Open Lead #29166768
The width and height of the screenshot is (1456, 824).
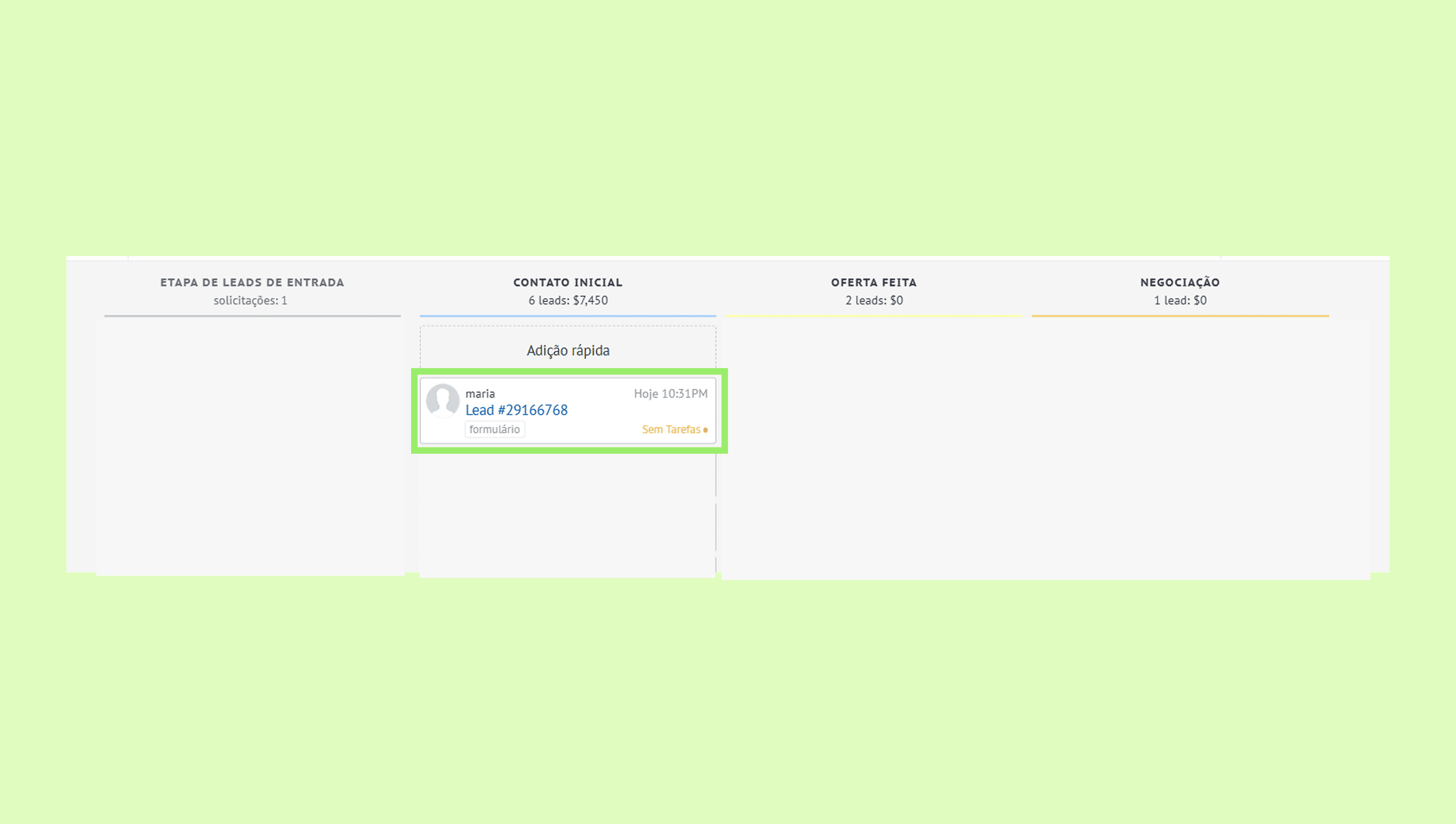(x=516, y=410)
